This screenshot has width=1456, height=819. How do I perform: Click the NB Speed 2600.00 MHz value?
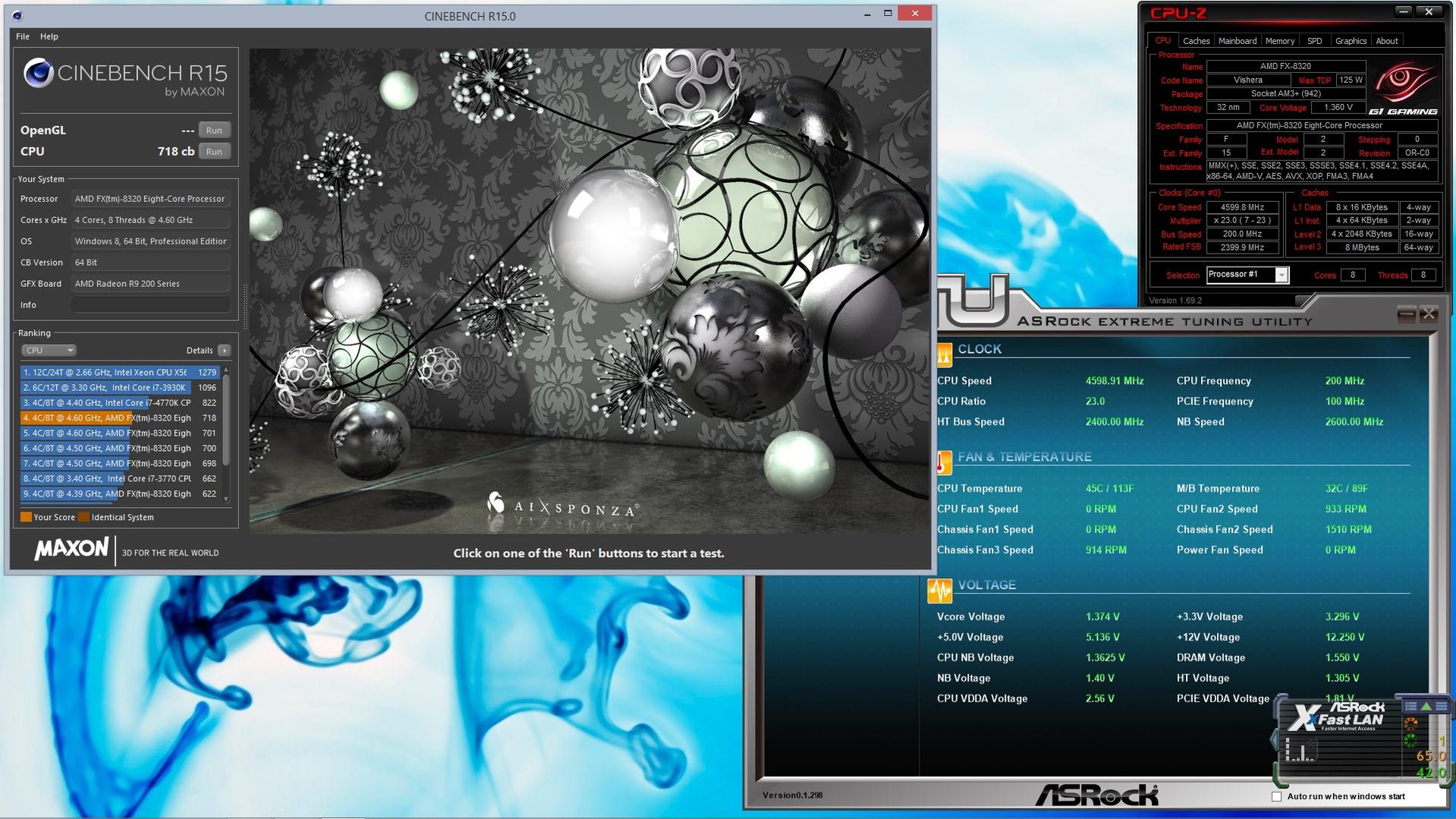pos(1354,422)
